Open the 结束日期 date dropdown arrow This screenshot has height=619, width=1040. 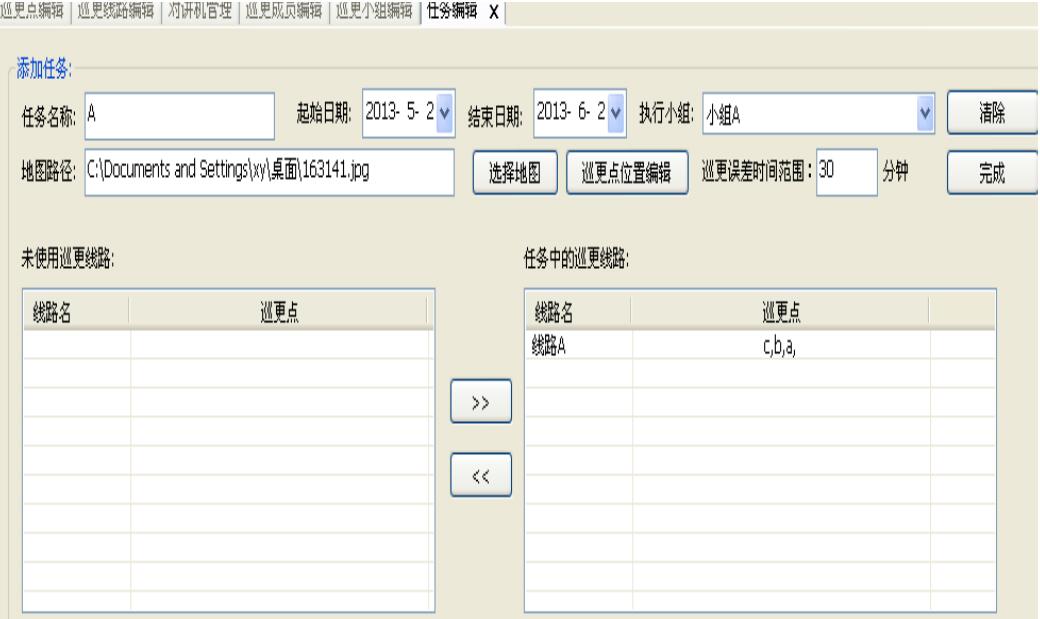click(x=616, y=113)
